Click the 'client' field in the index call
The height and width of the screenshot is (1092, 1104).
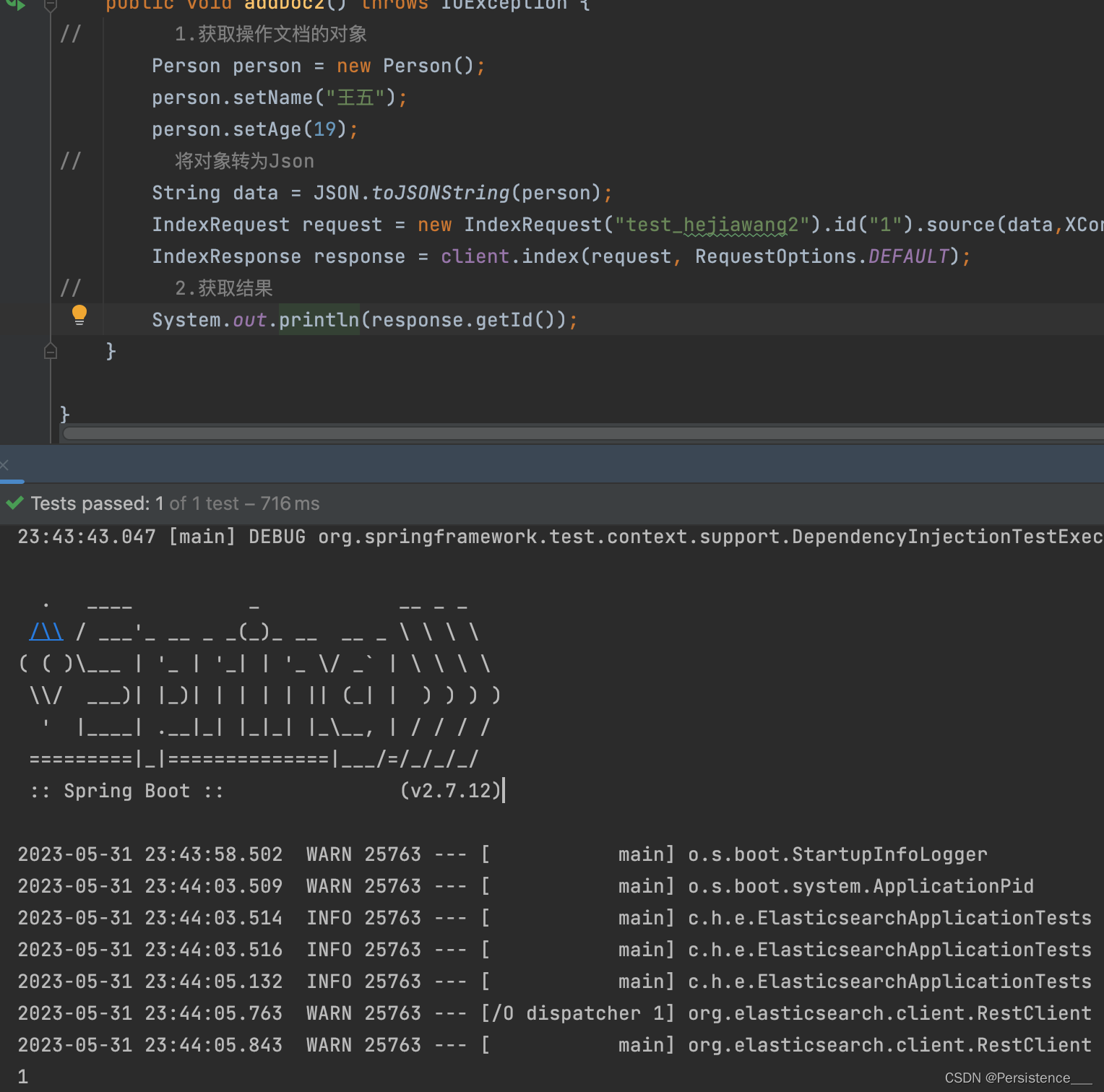(x=475, y=256)
